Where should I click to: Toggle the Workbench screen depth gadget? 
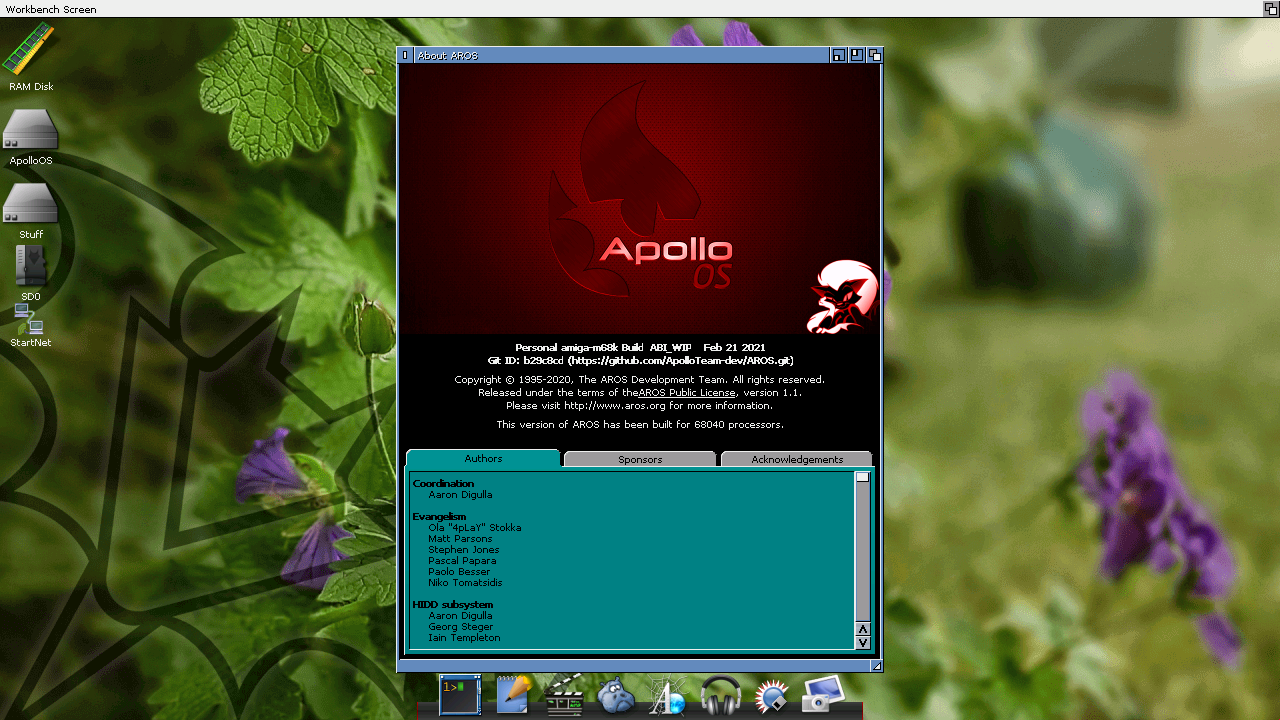1271,9
